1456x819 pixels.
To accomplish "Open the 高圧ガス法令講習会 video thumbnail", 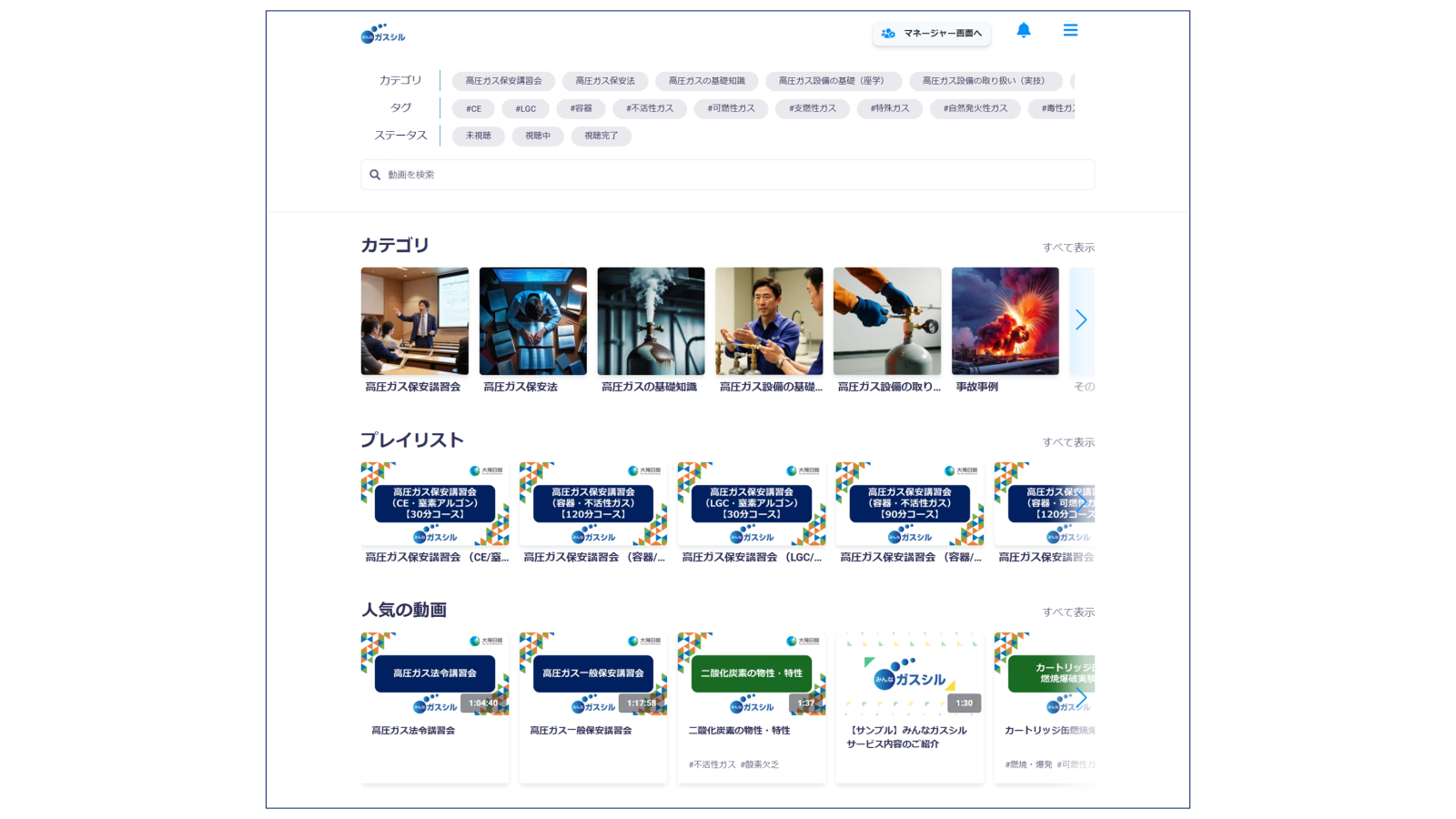I will [x=434, y=673].
